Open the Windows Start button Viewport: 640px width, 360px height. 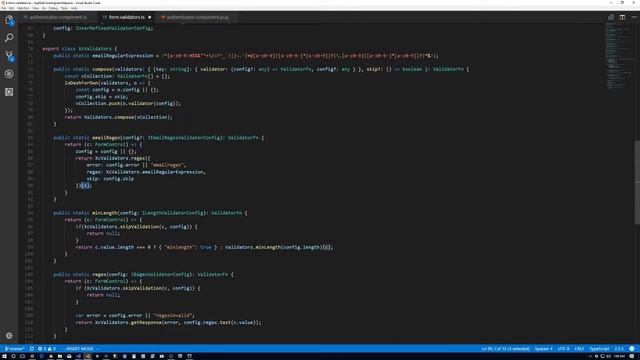pos(4,356)
